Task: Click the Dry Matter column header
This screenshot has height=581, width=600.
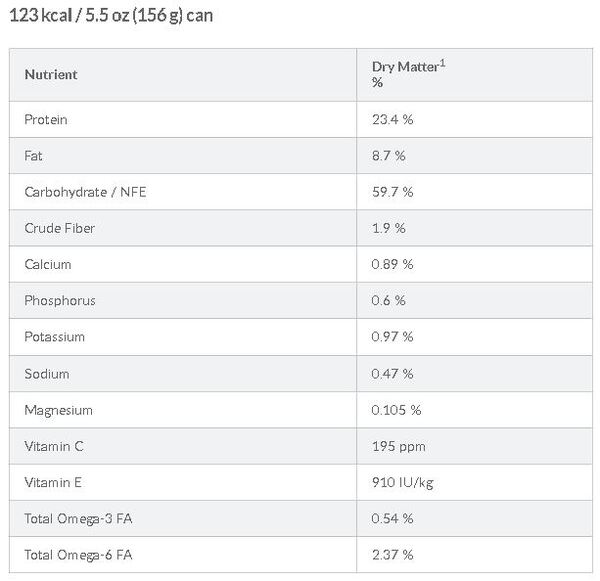Action: 406,68
